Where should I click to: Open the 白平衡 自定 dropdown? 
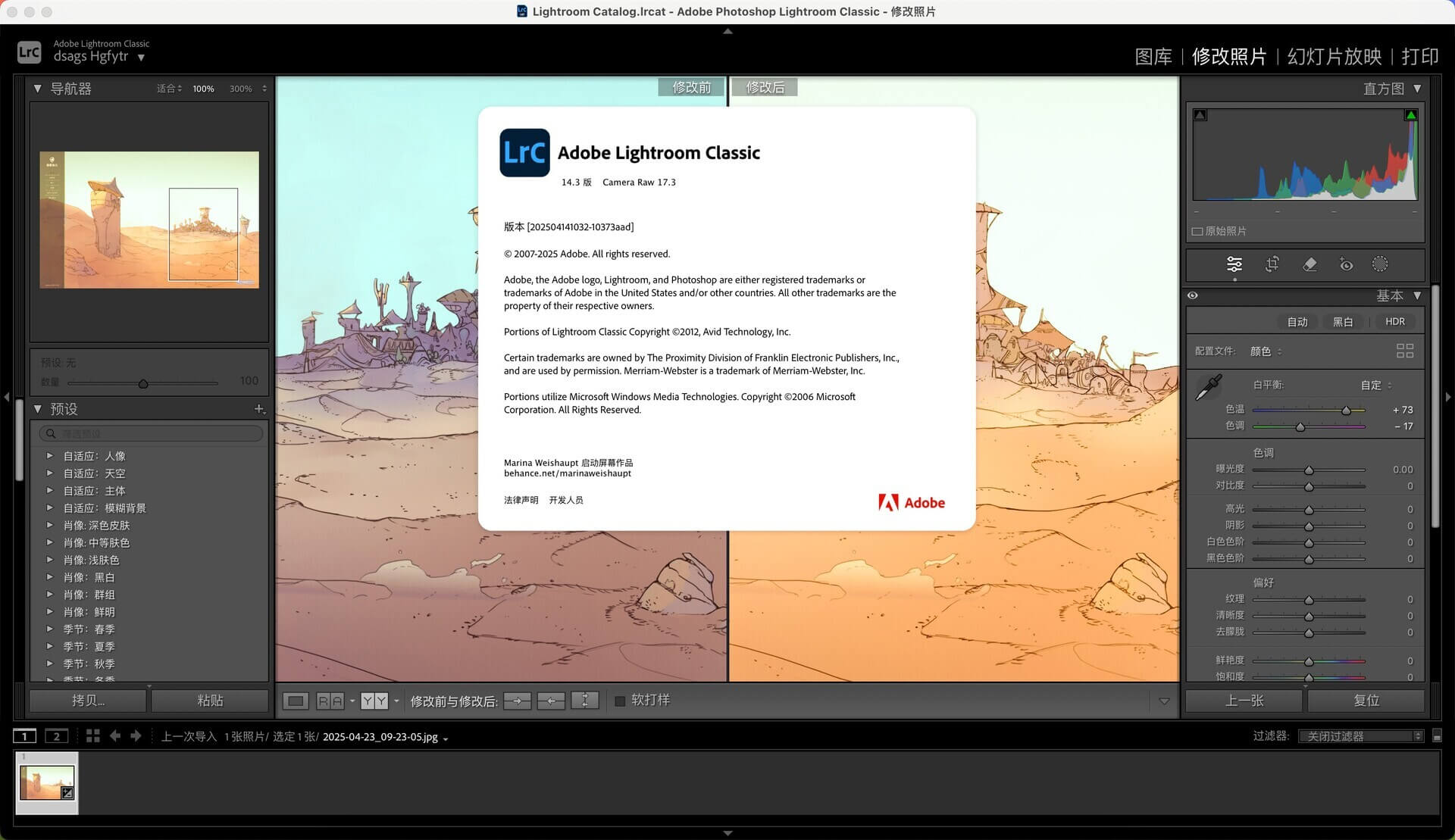click(1376, 386)
